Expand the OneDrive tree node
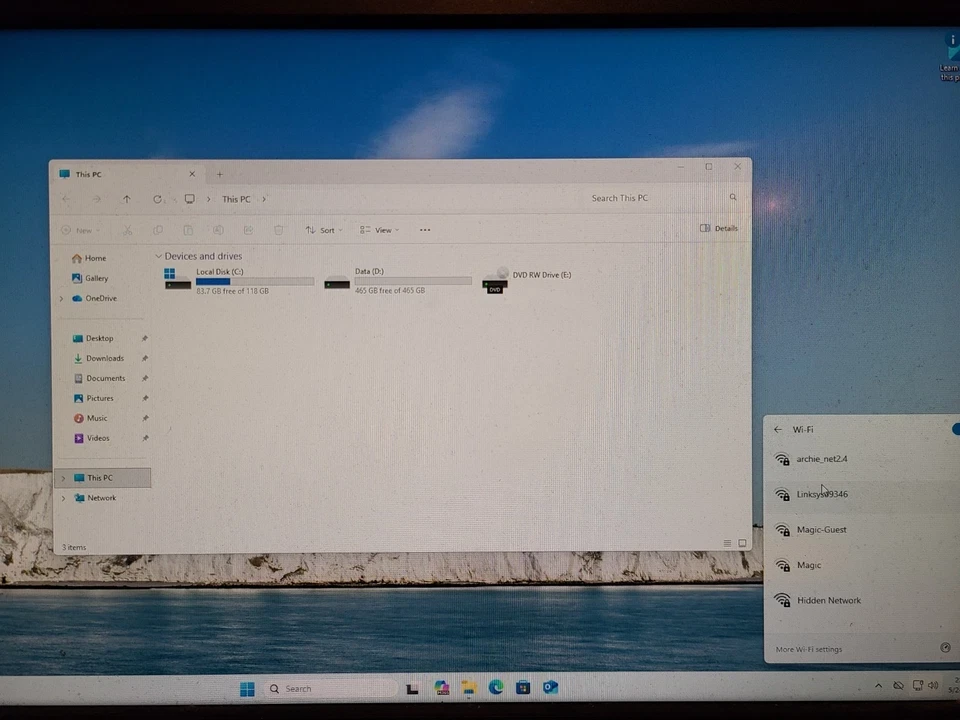 click(x=61, y=299)
